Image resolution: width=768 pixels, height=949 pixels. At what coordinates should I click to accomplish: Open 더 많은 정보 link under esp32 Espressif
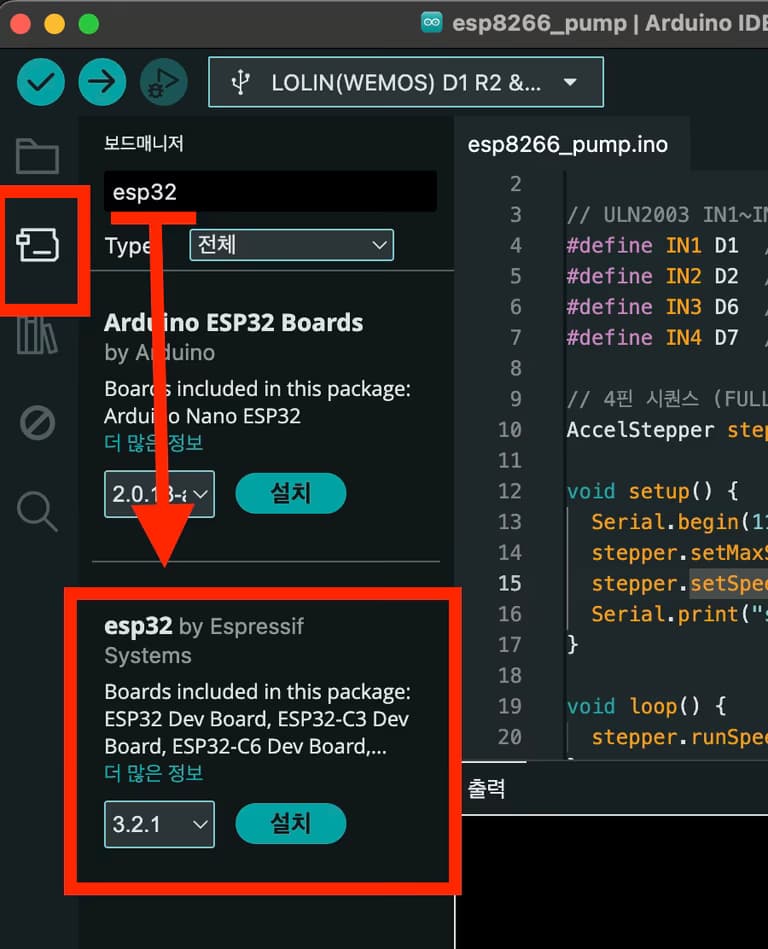coord(154,773)
